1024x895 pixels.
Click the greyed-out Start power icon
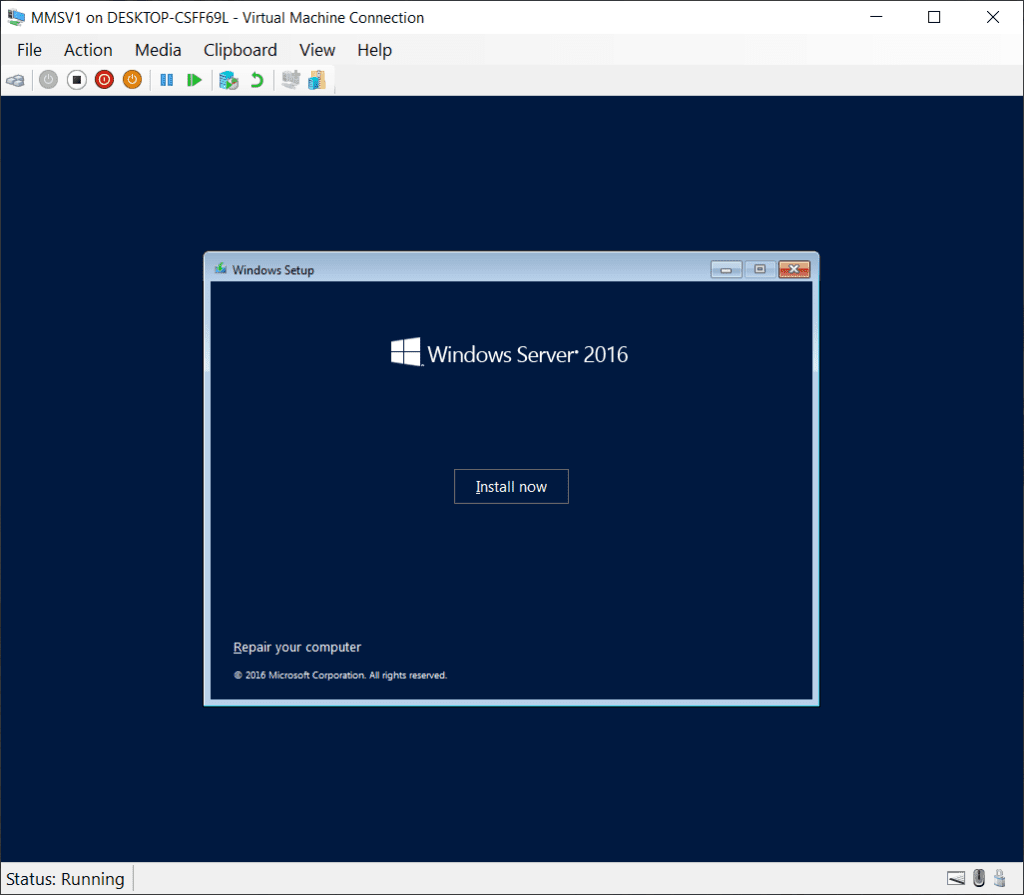pos(48,80)
